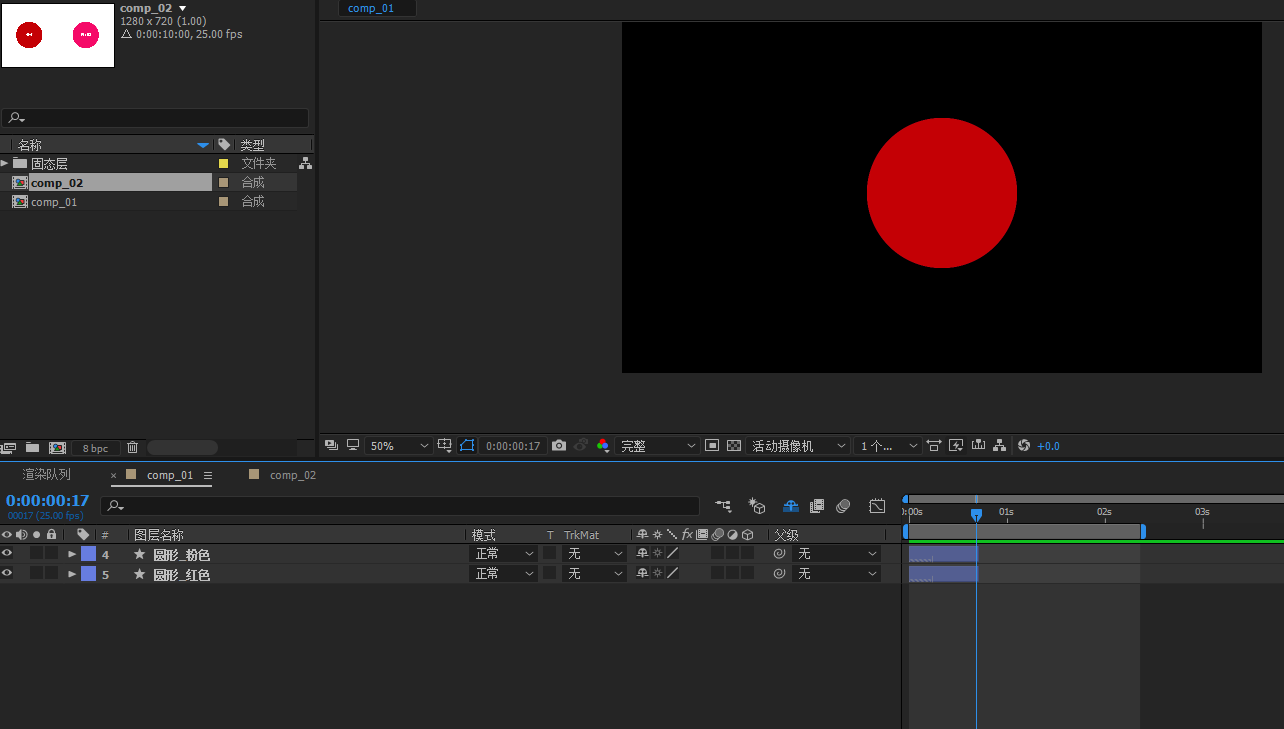Screen dimensions: 1284x729
Task: Expand the 固态层 folder
Action: click(x=4, y=163)
